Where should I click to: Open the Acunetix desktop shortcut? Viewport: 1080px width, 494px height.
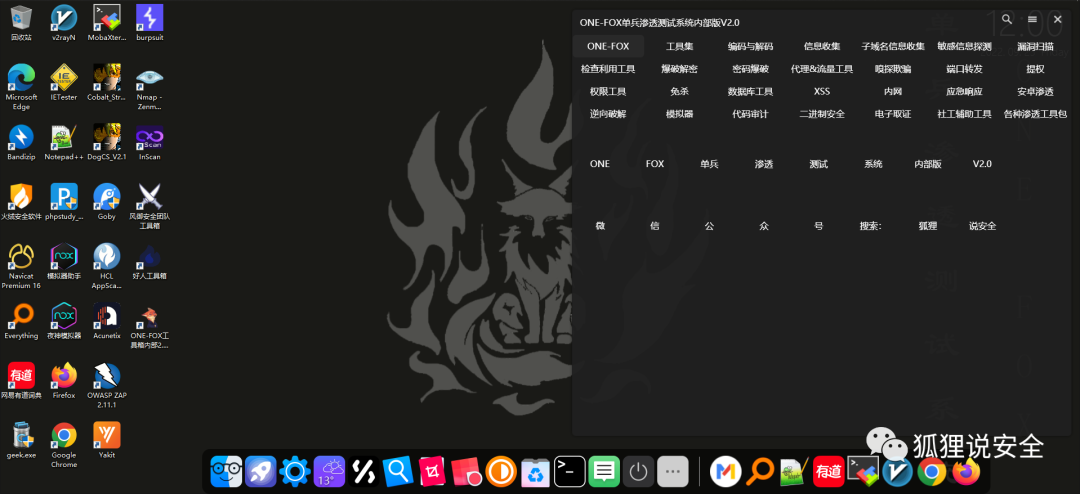(107, 321)
